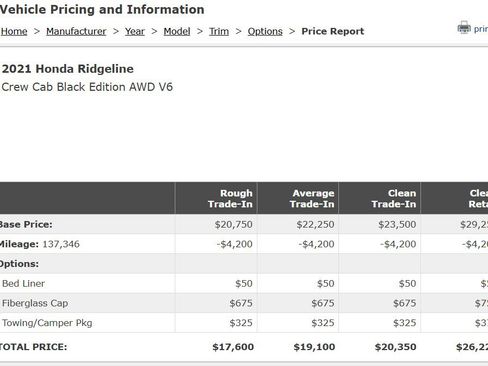Click the Fiberglass Cap option row
This screenshot has height=366, width=488.
point(244,303)
